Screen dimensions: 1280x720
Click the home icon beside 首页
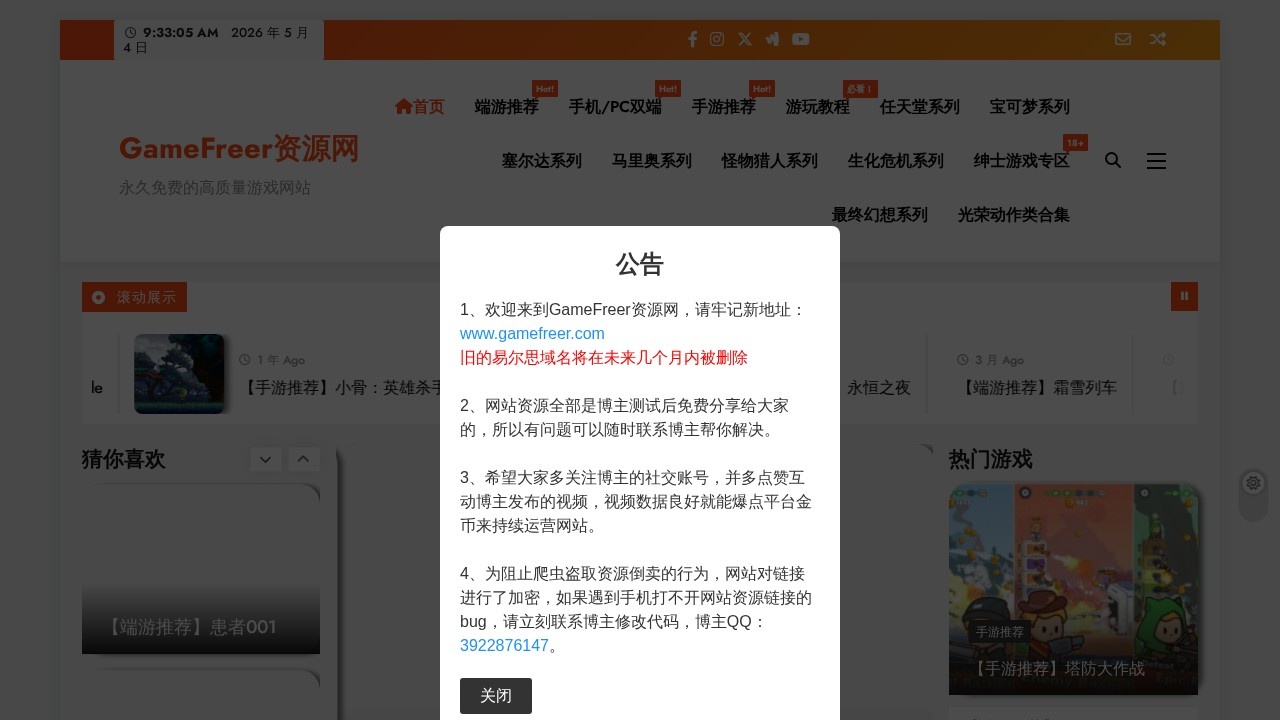(x=403, y=106)
